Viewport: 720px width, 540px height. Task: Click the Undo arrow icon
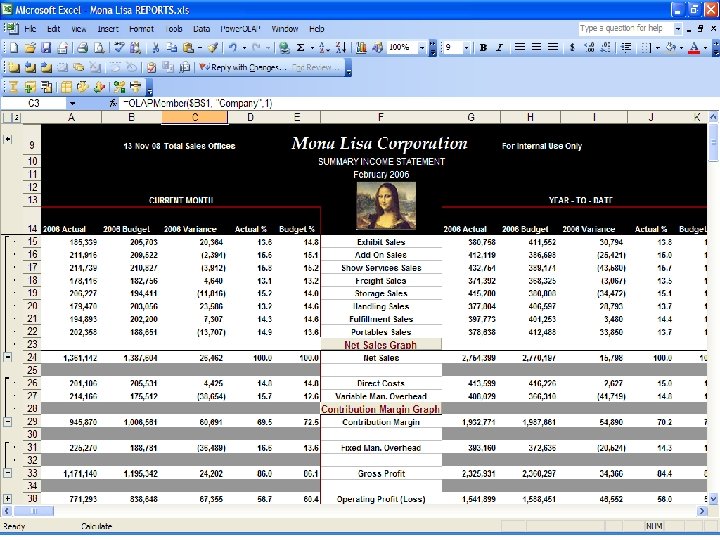233,47
